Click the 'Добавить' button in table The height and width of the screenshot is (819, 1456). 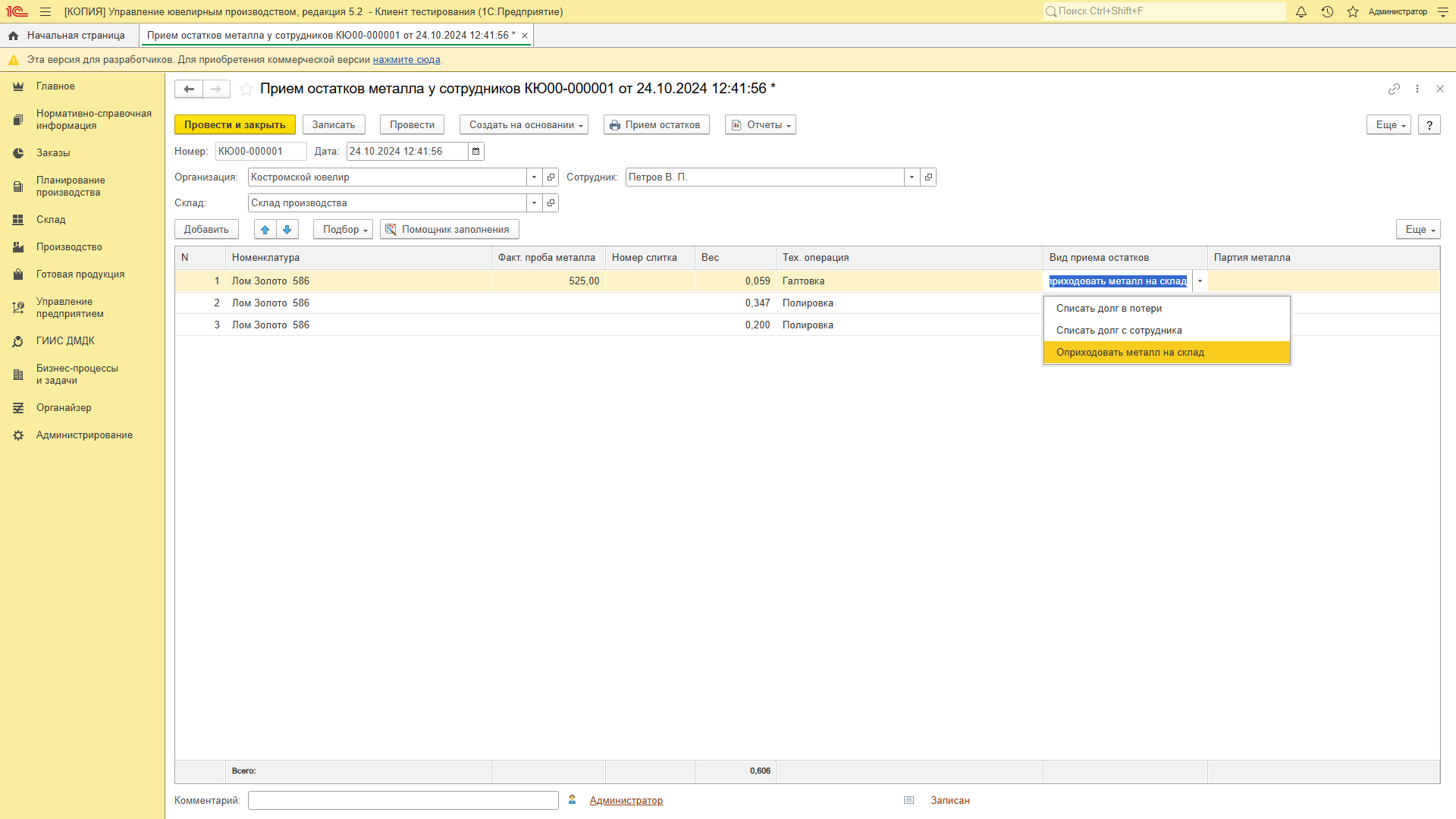(x=206, y=229)
